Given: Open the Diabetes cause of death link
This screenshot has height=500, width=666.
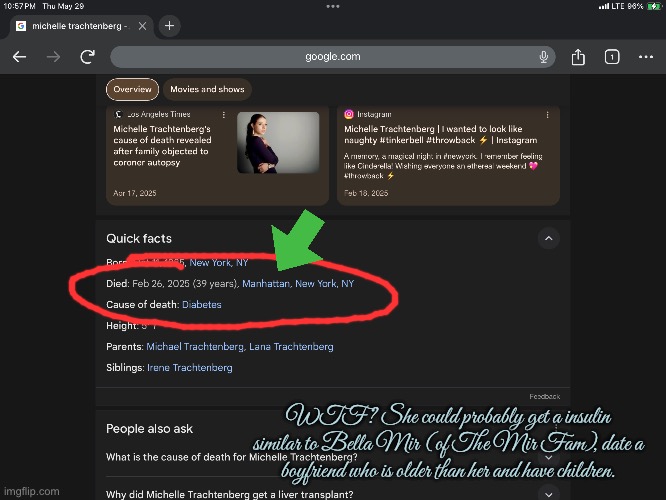Looking at the screenshot, I should pyautogui.click(x=202, y=305).
